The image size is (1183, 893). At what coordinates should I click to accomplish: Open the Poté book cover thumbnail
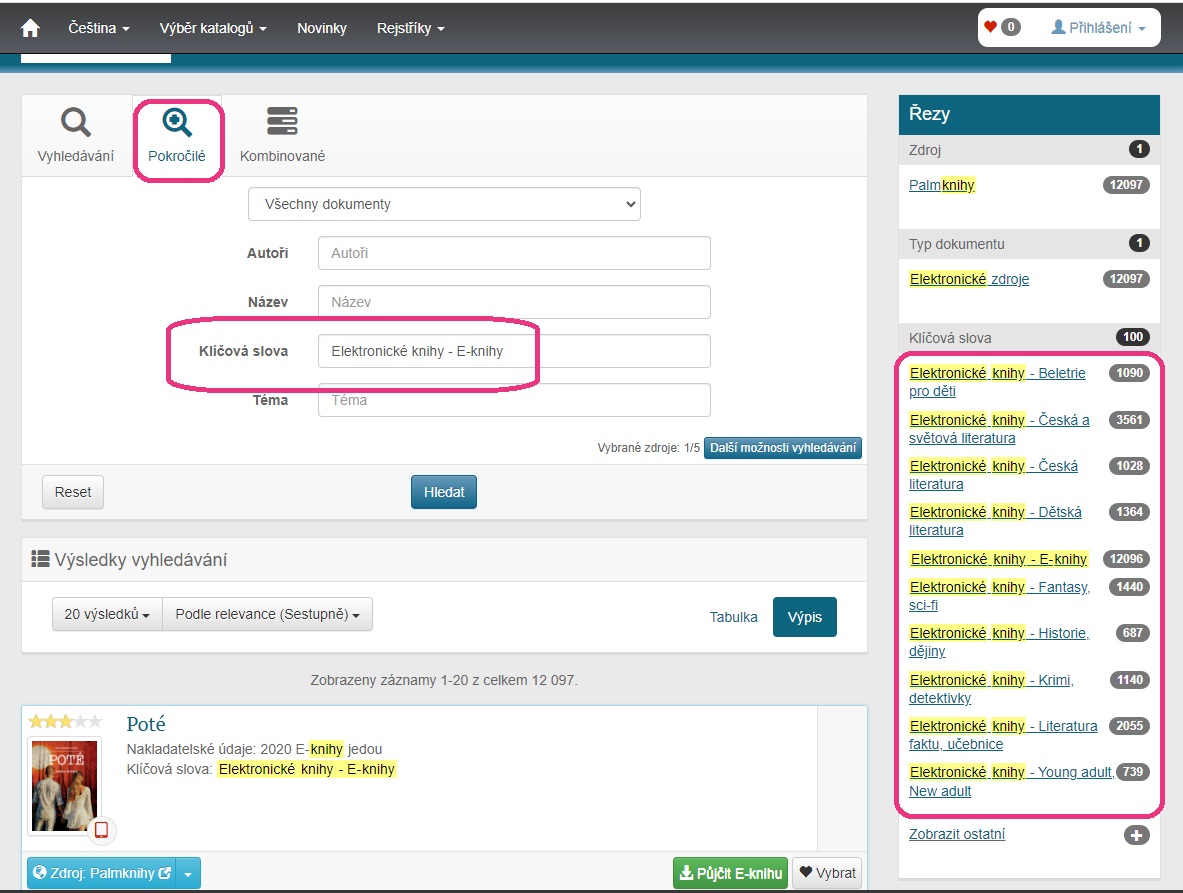pos(64,785)
